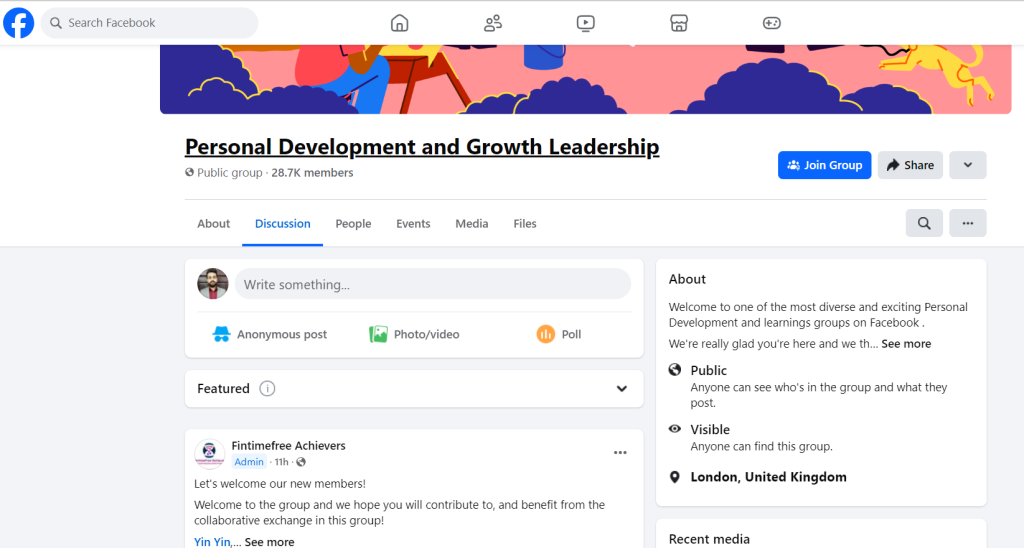The width and height of the screenshot is (1024, 548).
Task: Click the Admin badge on the post
Action: [x=249, y=462]
